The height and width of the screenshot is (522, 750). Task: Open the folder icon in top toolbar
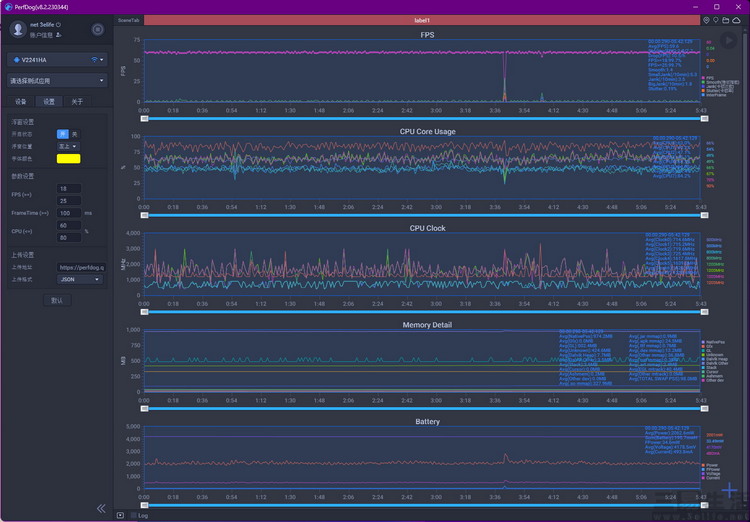click(x=726, y=20)
